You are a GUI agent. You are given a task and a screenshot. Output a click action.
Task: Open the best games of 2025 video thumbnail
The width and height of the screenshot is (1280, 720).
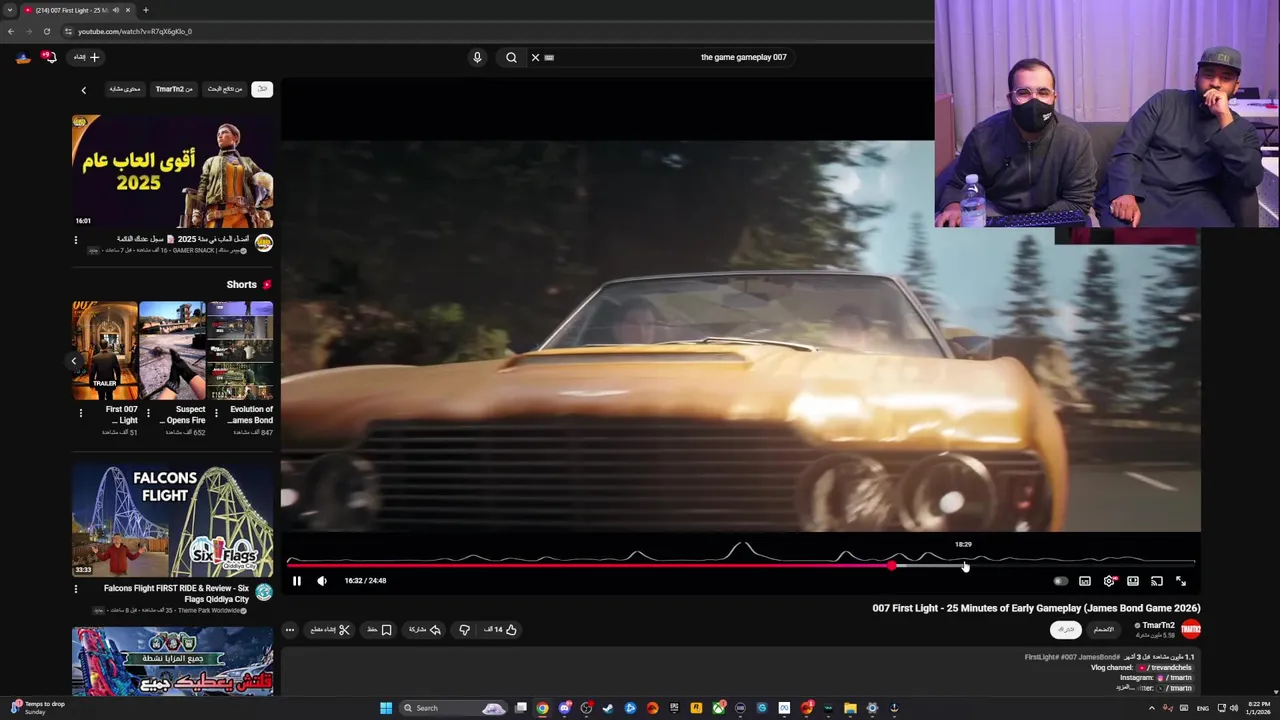172,171
